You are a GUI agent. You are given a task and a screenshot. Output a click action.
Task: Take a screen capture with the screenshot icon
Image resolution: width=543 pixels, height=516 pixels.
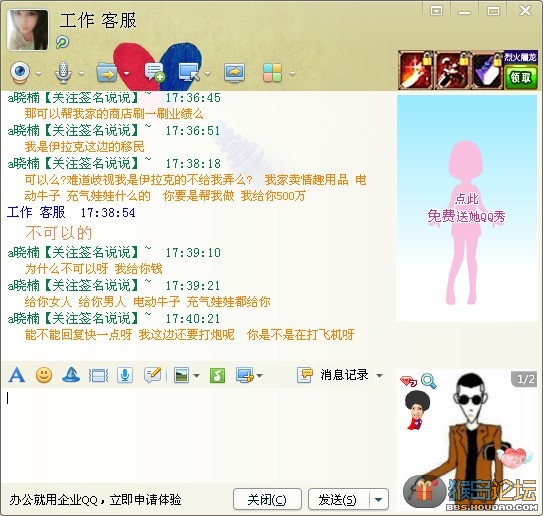point(245,375)
